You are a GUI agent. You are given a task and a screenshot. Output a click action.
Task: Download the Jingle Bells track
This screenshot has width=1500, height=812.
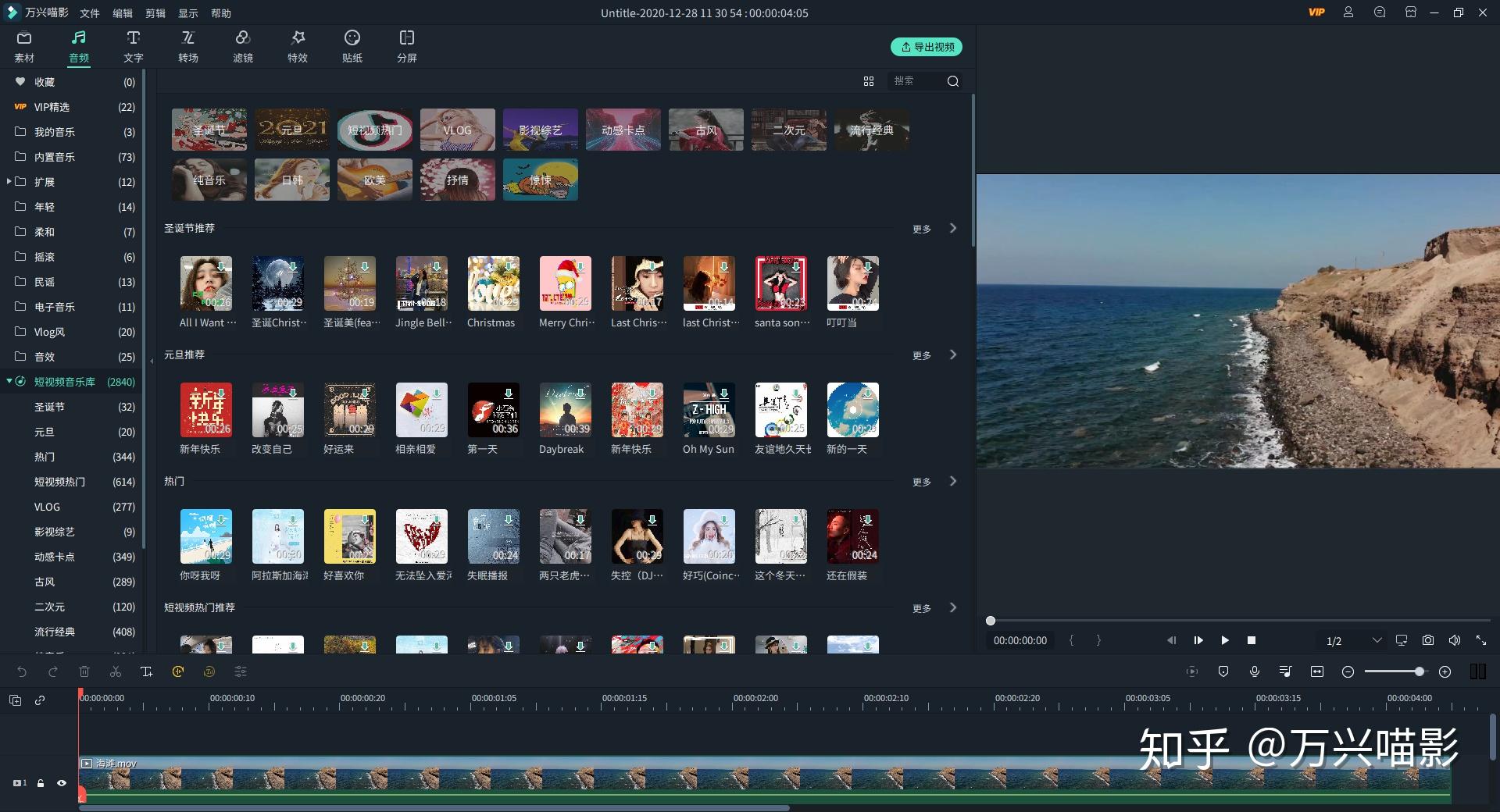pos(437,267)
